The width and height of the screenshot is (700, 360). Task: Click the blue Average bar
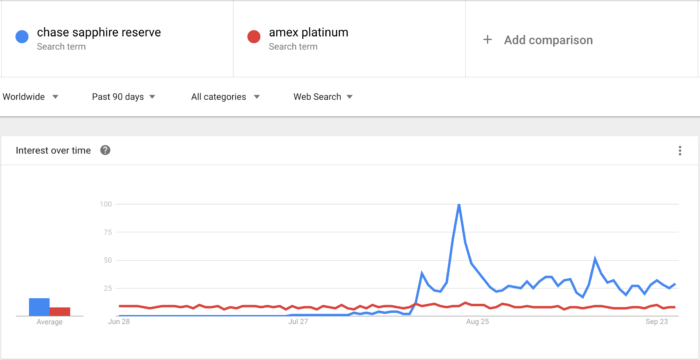(x=39, y=307)
